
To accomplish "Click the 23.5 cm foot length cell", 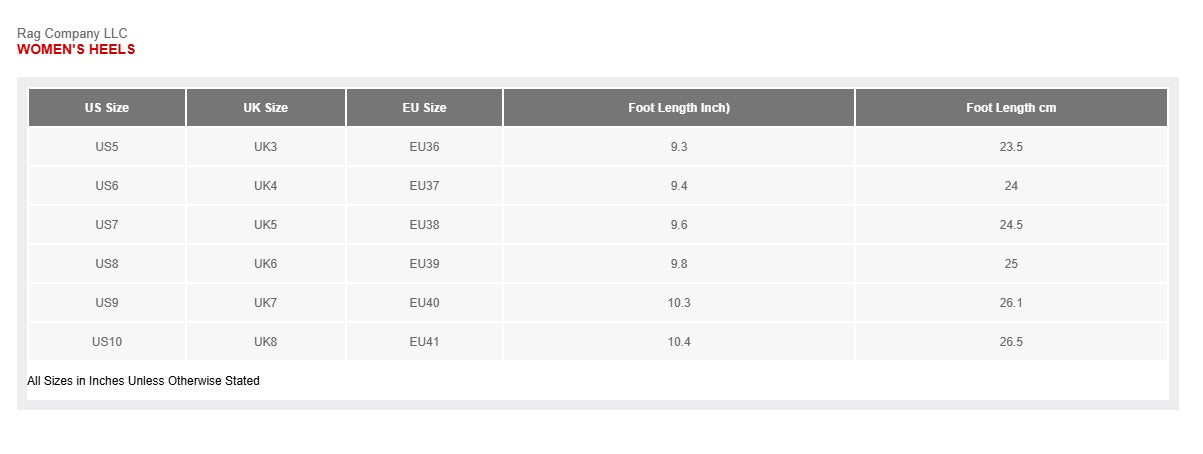I will point(1011,147).
